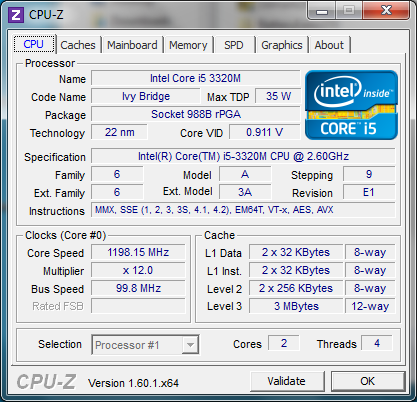The height and width of the screenshot is (402, 417).
Task: Click the Instructions field listing MMX, SSE
Action: pyautogui.click(x=243, y=210)
